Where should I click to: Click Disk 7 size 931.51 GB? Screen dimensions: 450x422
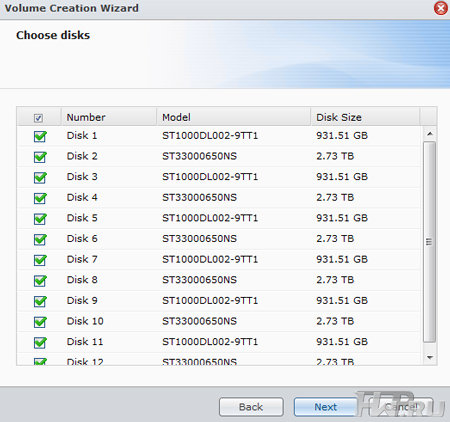click(x=342, y=259)
